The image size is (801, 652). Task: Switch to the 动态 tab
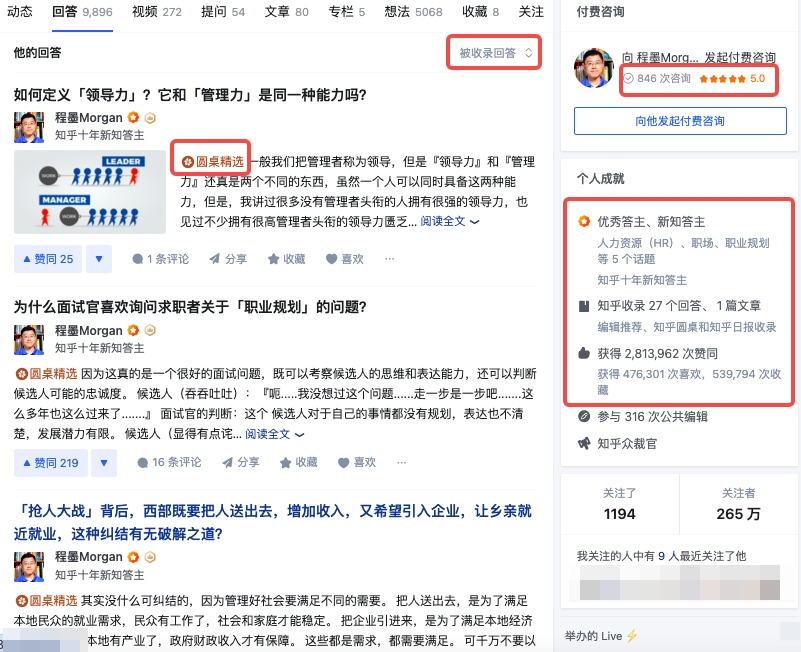coord(19,12)
